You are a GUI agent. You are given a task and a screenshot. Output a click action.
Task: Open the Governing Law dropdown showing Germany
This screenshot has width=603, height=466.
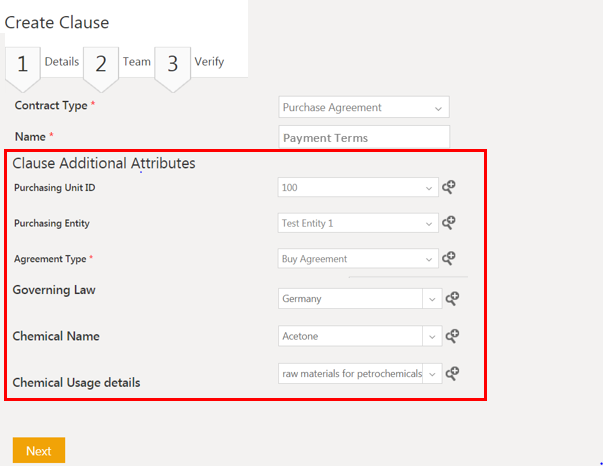tap(360, 298)
